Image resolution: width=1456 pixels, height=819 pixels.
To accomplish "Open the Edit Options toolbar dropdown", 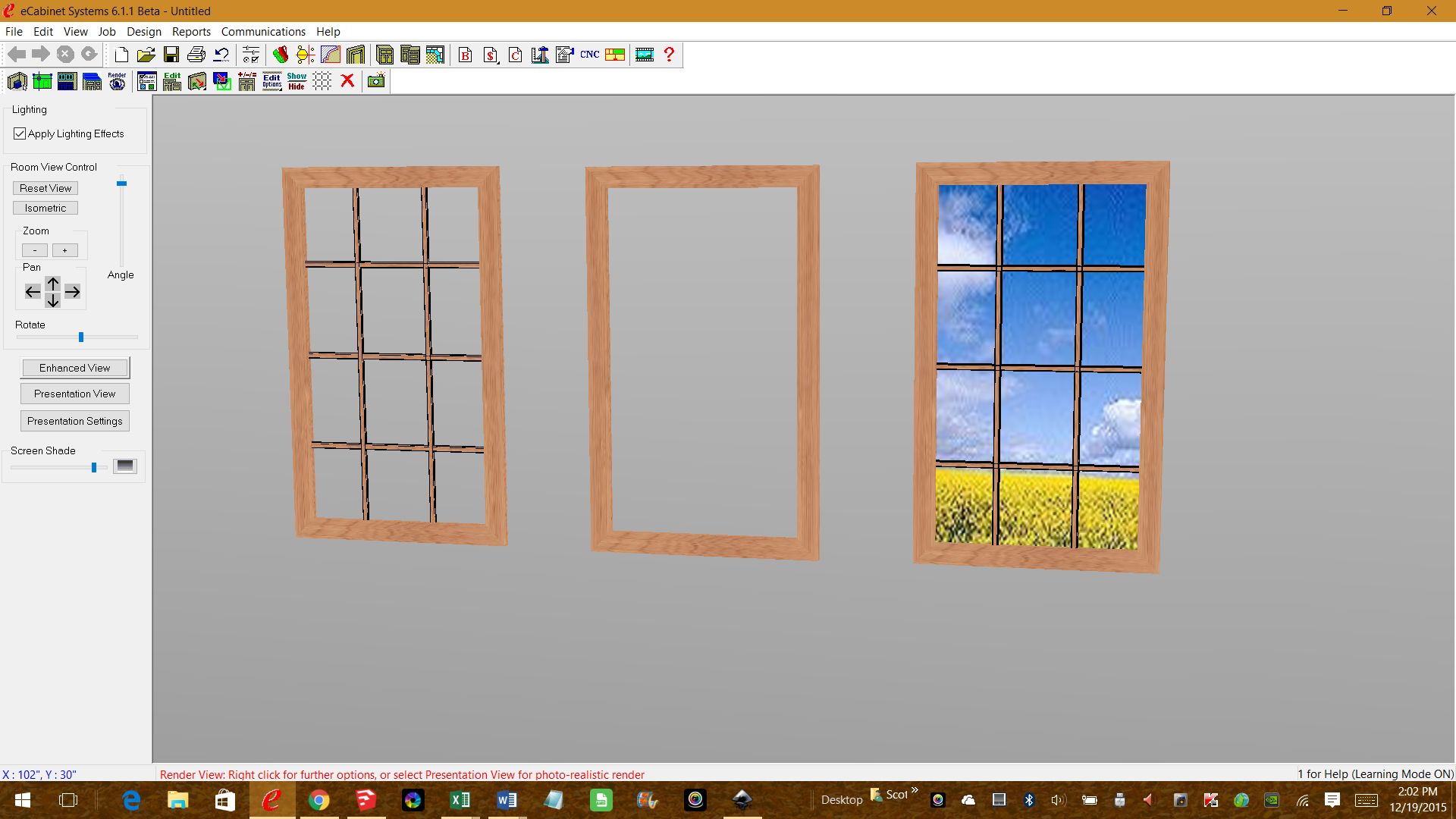I will coord(271,81).
